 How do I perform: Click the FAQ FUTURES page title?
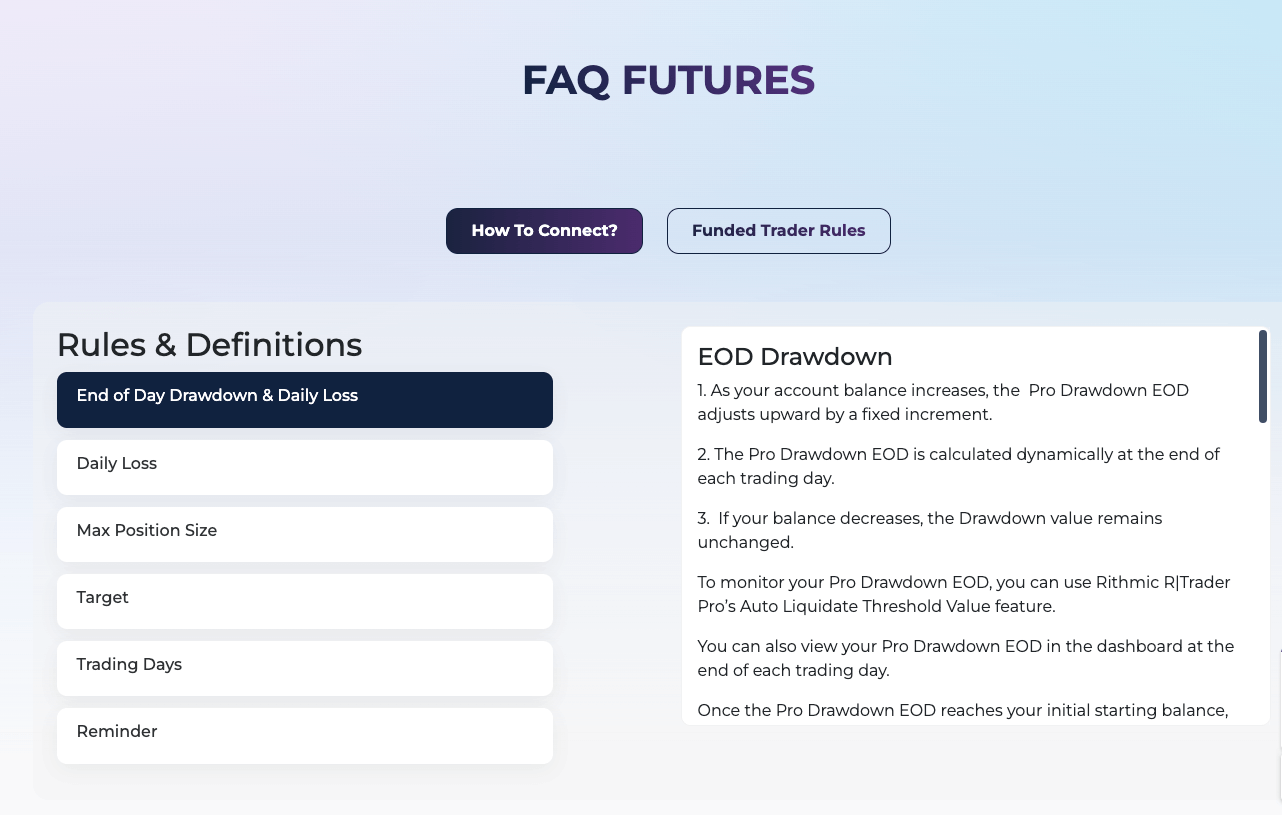[x=668, y=80]
